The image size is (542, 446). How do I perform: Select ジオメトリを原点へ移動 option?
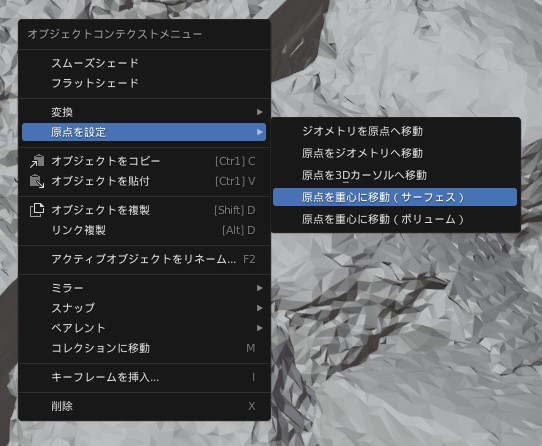coord(395,131)
